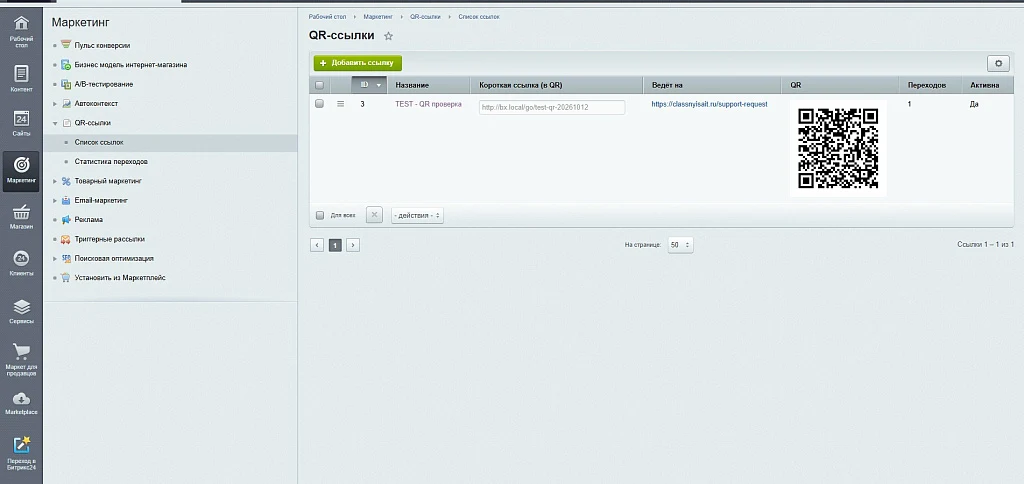The height and width of the screenshot is (484, 1024).
Task: Click the Бизнес модель интернет-магазина icon
Action: point(66,65)
